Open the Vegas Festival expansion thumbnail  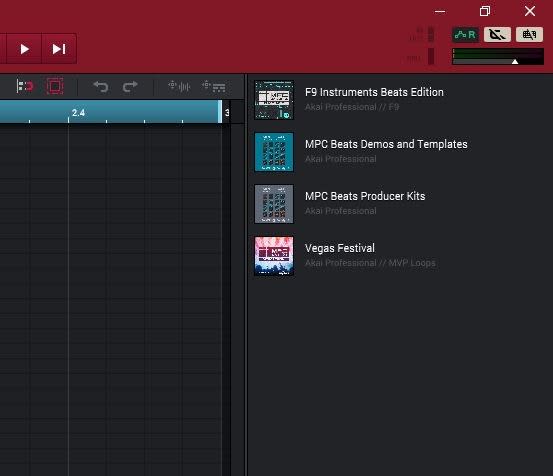tap(274, 256)
